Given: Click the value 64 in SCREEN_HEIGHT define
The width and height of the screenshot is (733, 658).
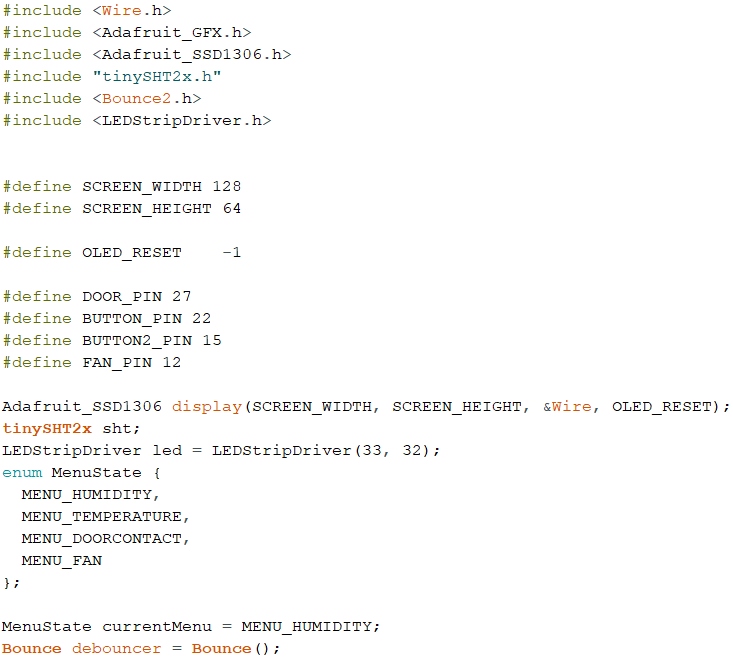Looking at the screenshot, I should [x=231, y=208].
